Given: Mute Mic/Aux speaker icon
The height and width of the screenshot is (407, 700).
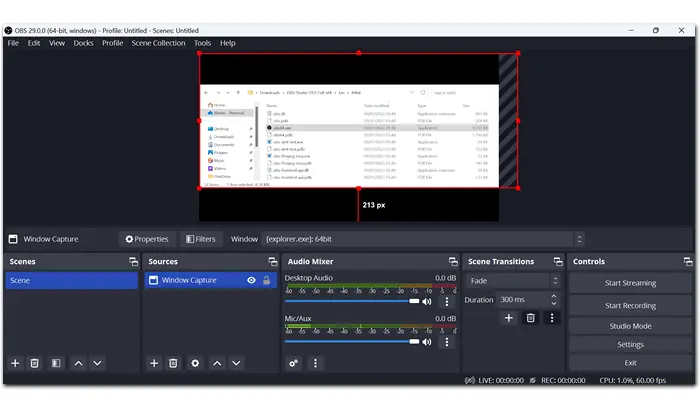Looking at the screenshot, I should 427,342.
